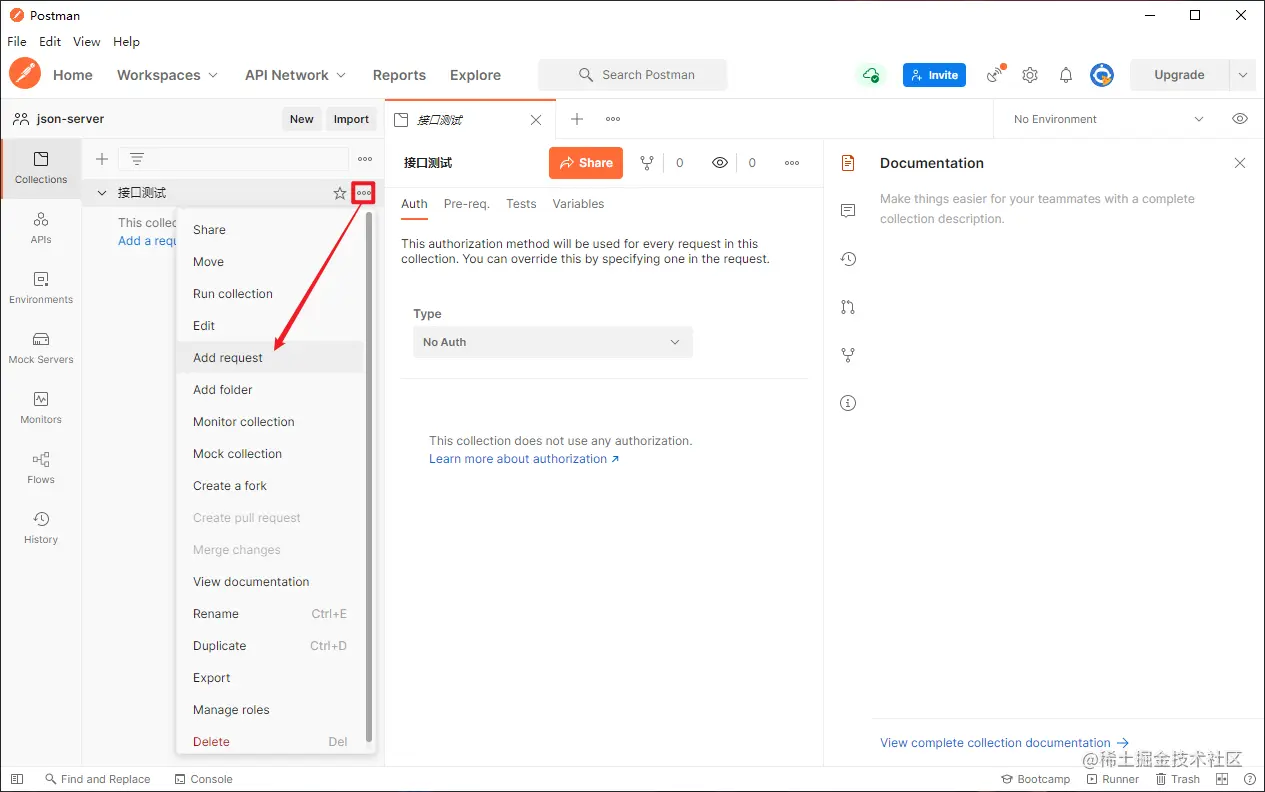Click the Invite button
The width and height of the screenshot is (1265, 792).
[x=934, y=75]
